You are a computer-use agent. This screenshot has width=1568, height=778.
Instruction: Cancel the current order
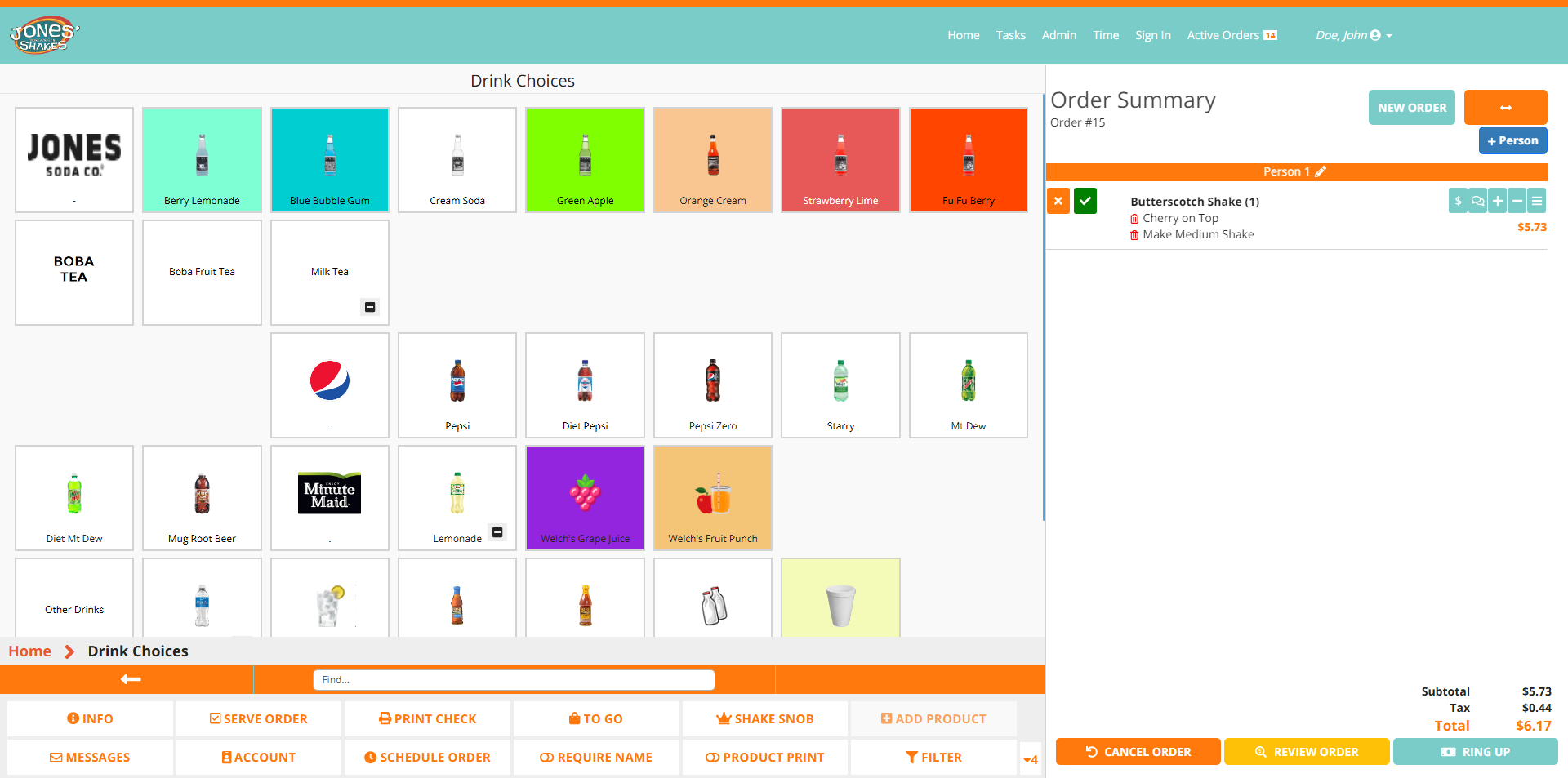click(x=1138, y=752)
